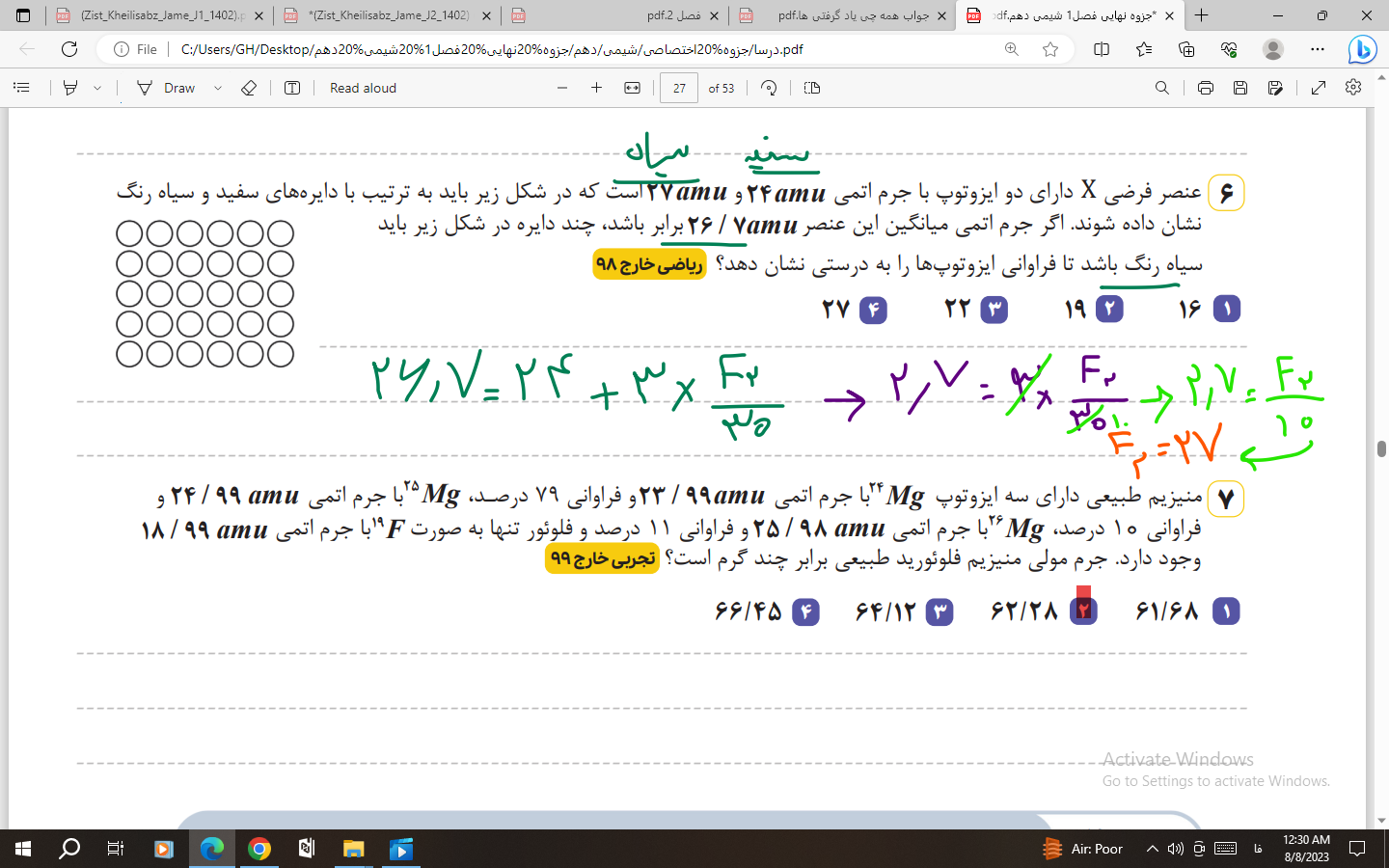Toggle Fit to width view

[632, 88]
